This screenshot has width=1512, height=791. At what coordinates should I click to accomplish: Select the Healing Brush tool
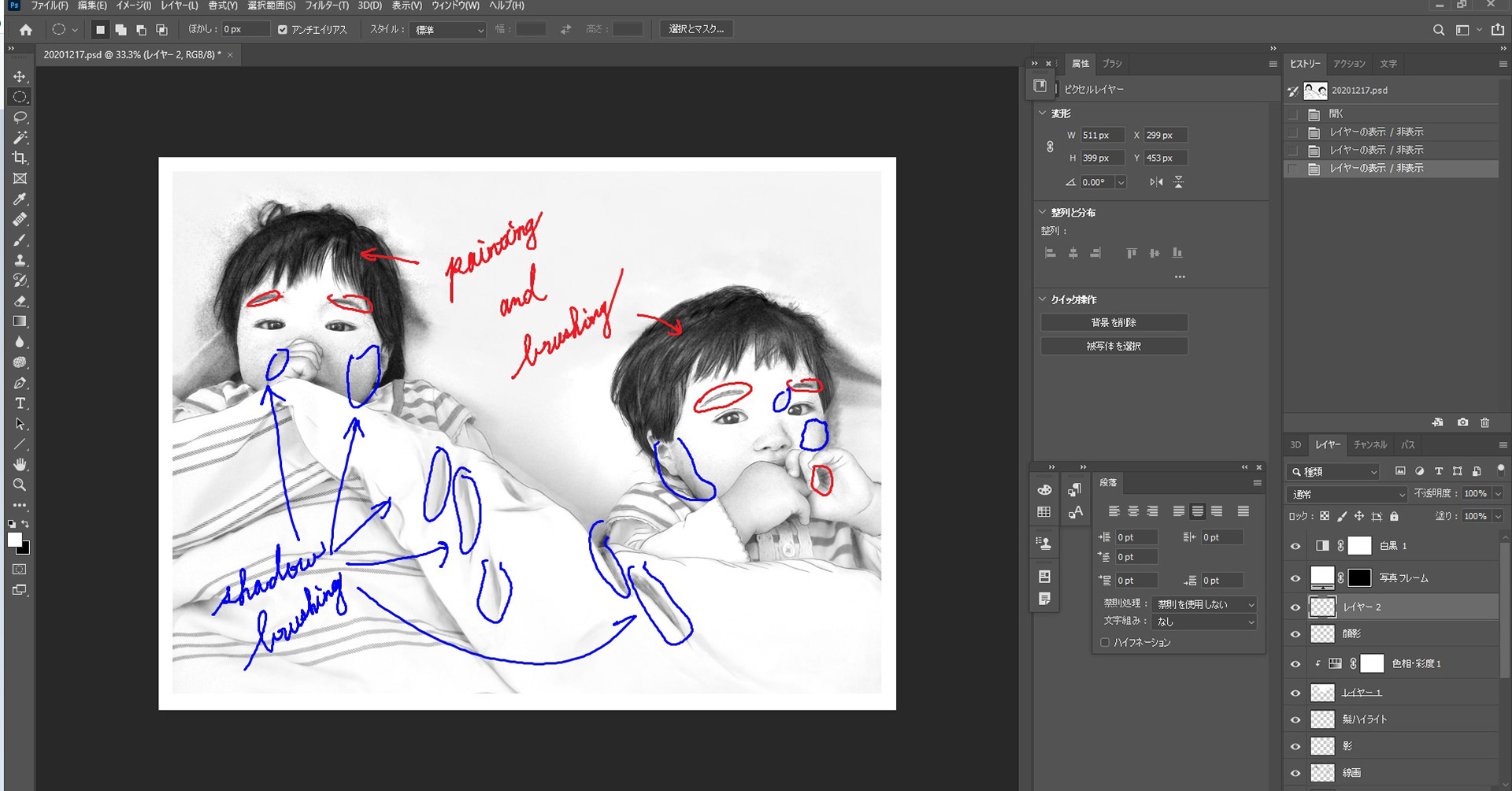coord(20,220)
